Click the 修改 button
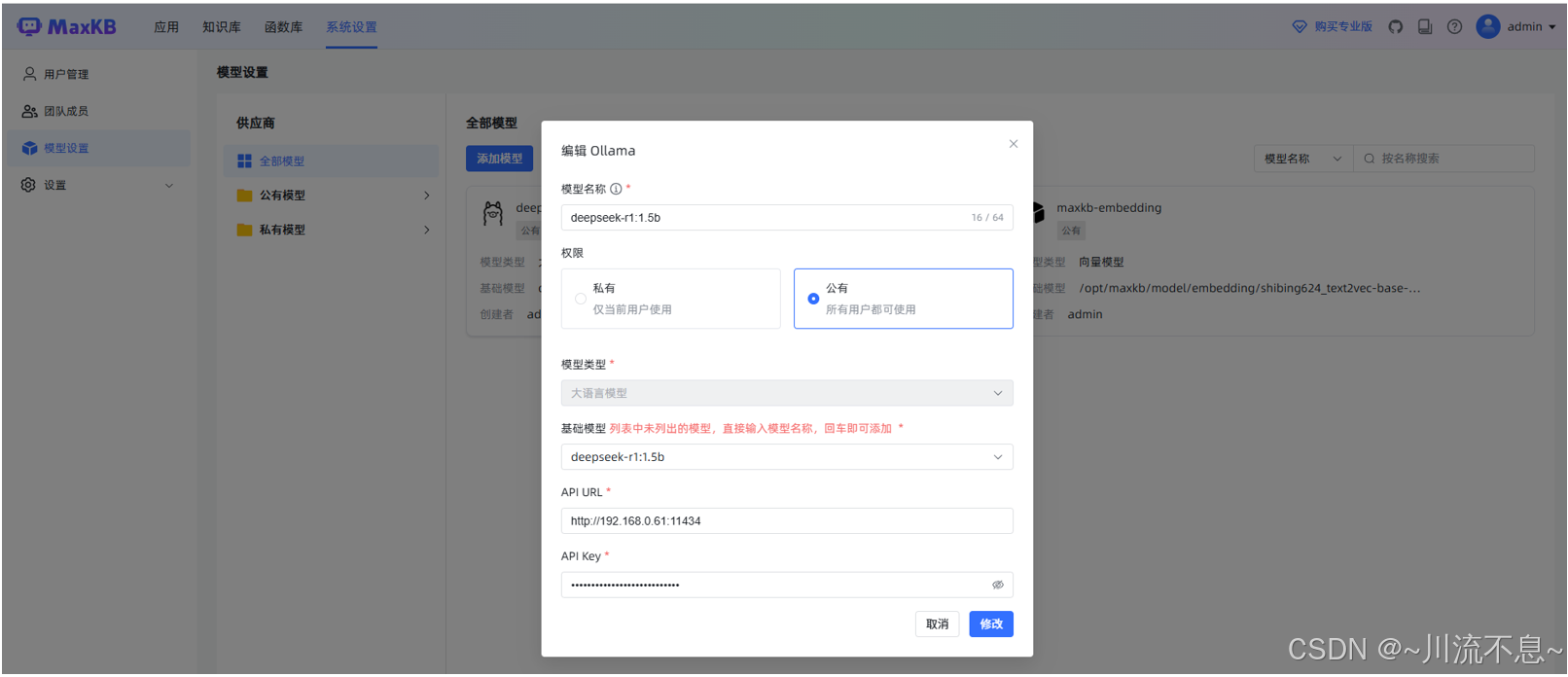1568x677 pixels. [991, 624]
